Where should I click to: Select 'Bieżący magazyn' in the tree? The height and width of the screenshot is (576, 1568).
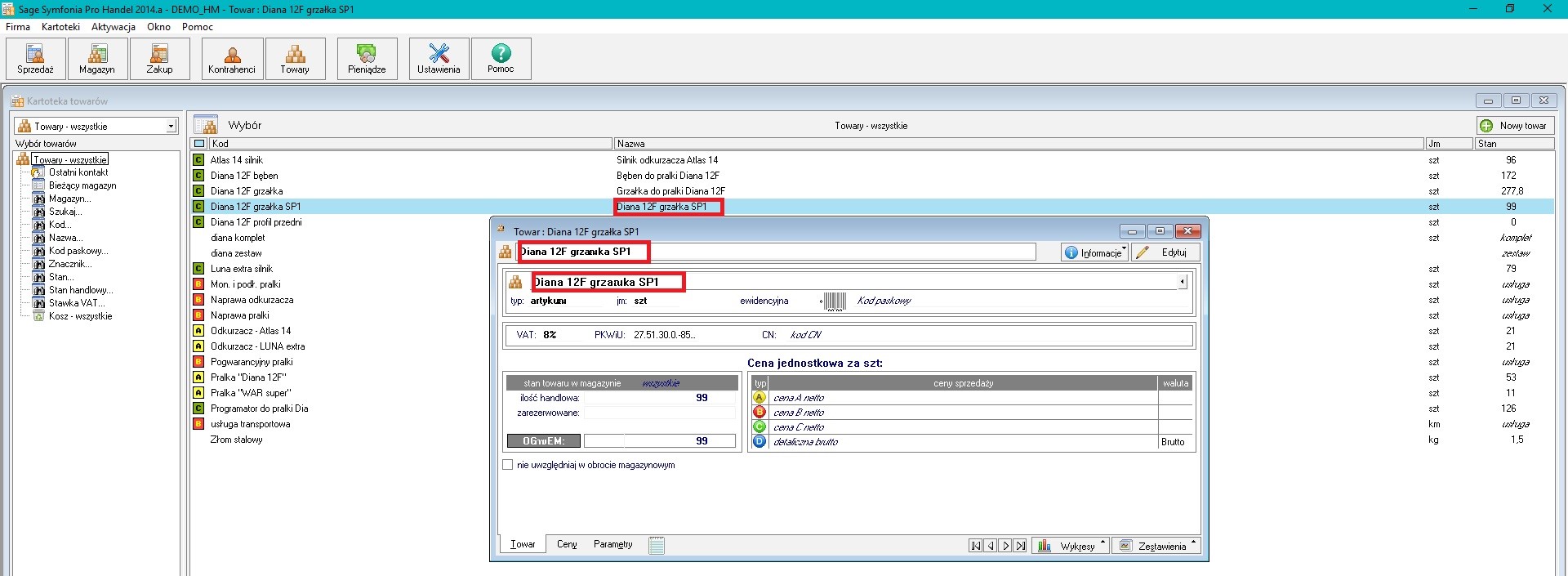82,185
